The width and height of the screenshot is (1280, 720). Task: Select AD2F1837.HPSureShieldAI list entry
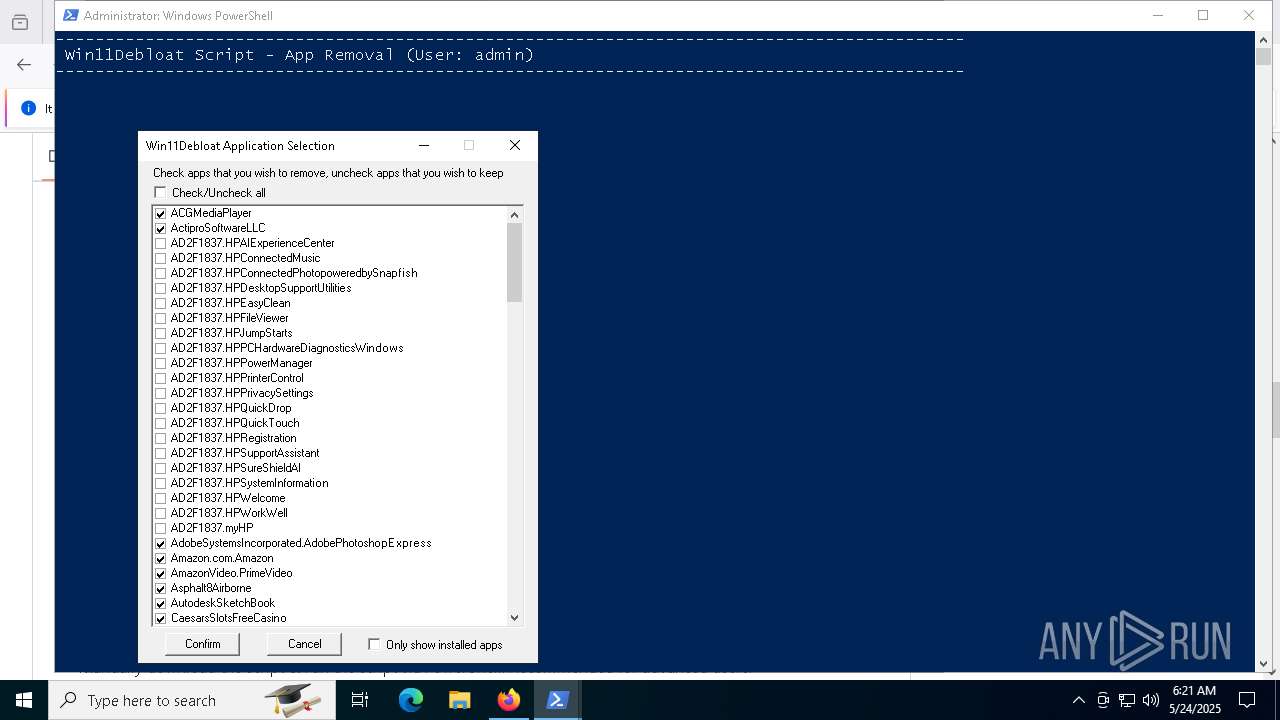click(235, 468)
